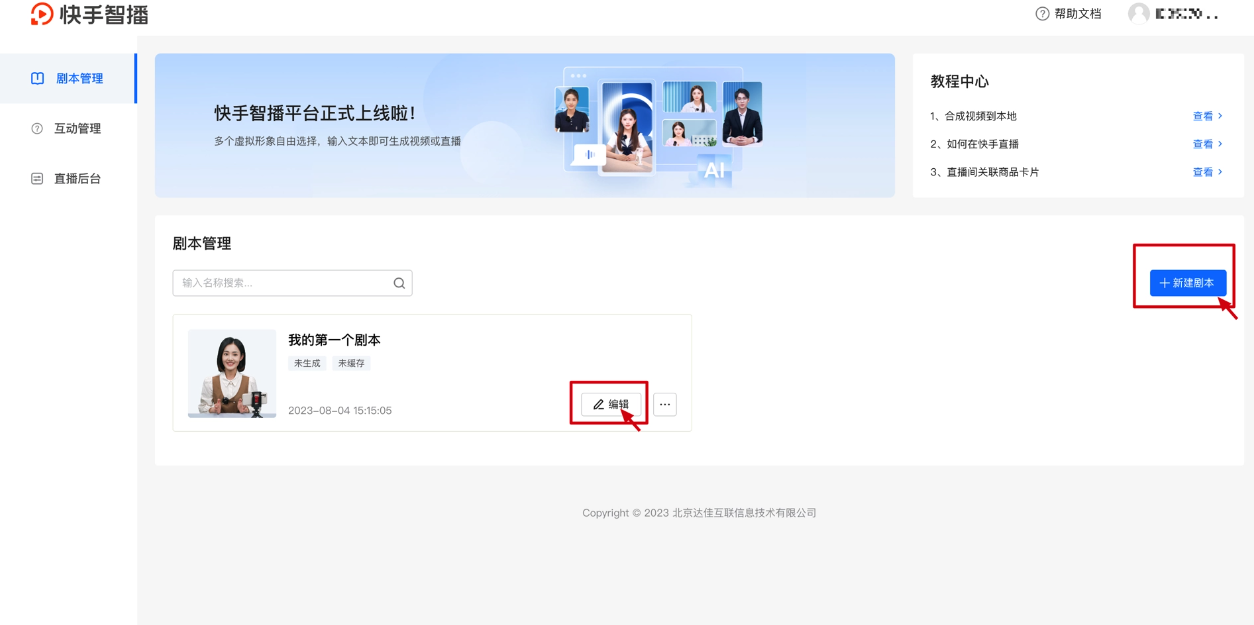This screenshot has height=625, width=1254.
Task: Open the 帮助文档 question mark icon
Action: [1043, 14]
